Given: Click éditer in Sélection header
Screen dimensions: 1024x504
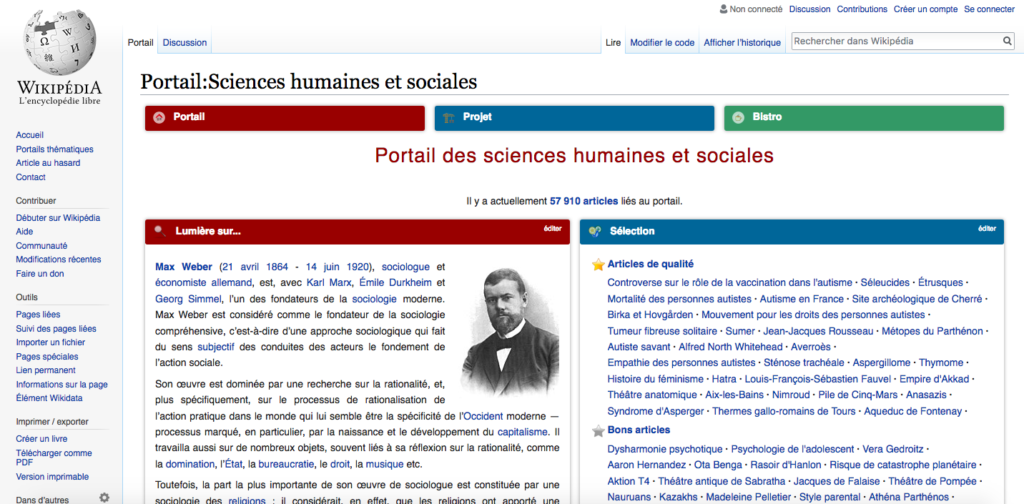Looking at the screenshot, I should point(987,228).
